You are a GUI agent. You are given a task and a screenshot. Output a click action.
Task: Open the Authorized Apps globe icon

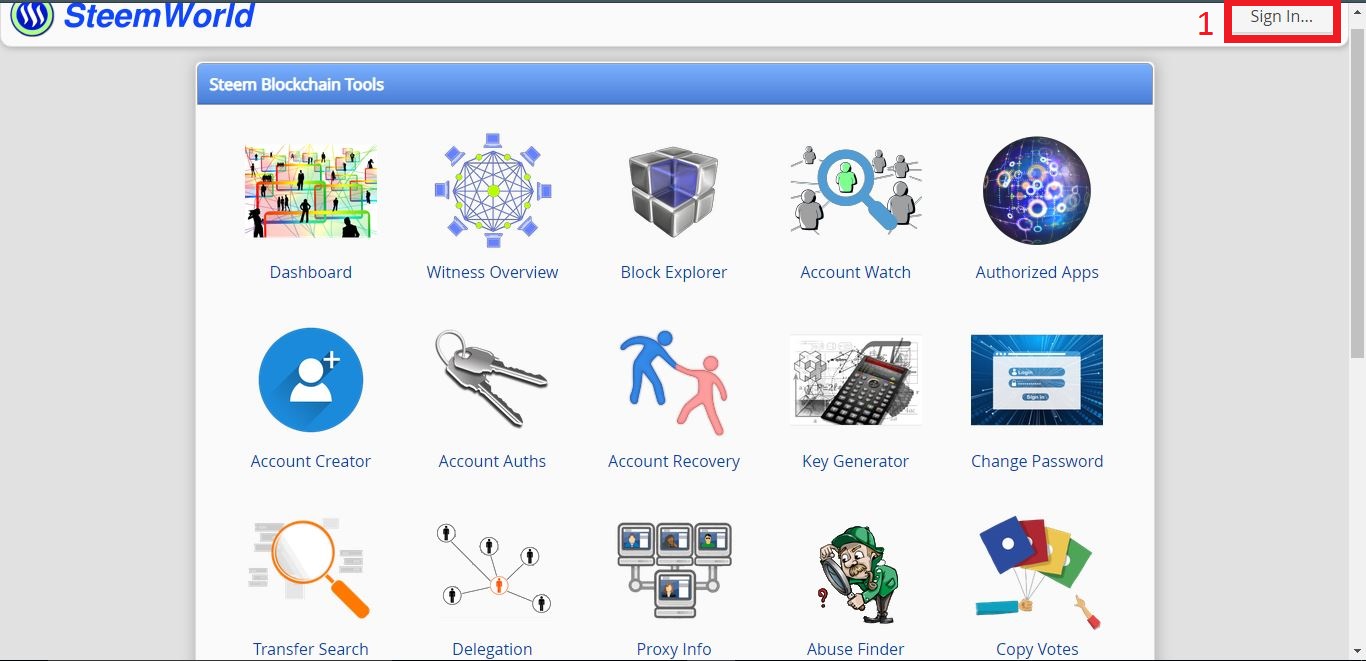pos(1037,190)
